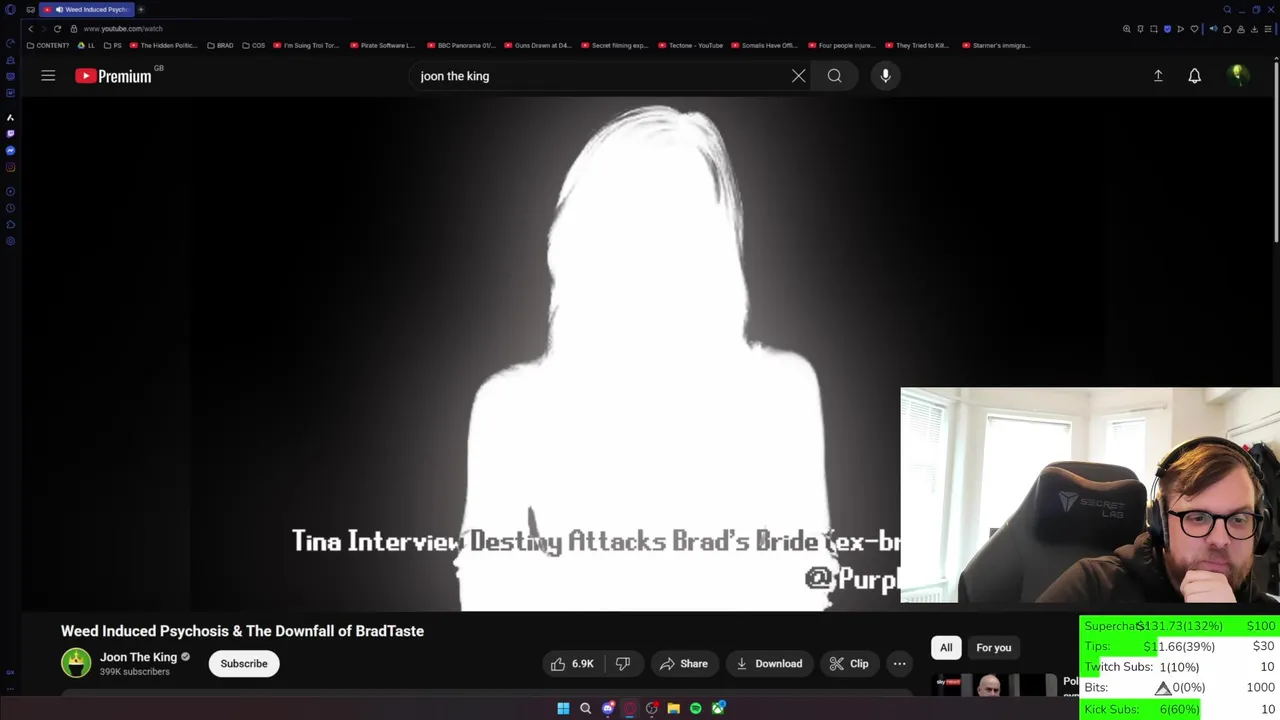The image size is (1280, 720).
Task: Open browser downloads arrow icon
Action: 1254,29
